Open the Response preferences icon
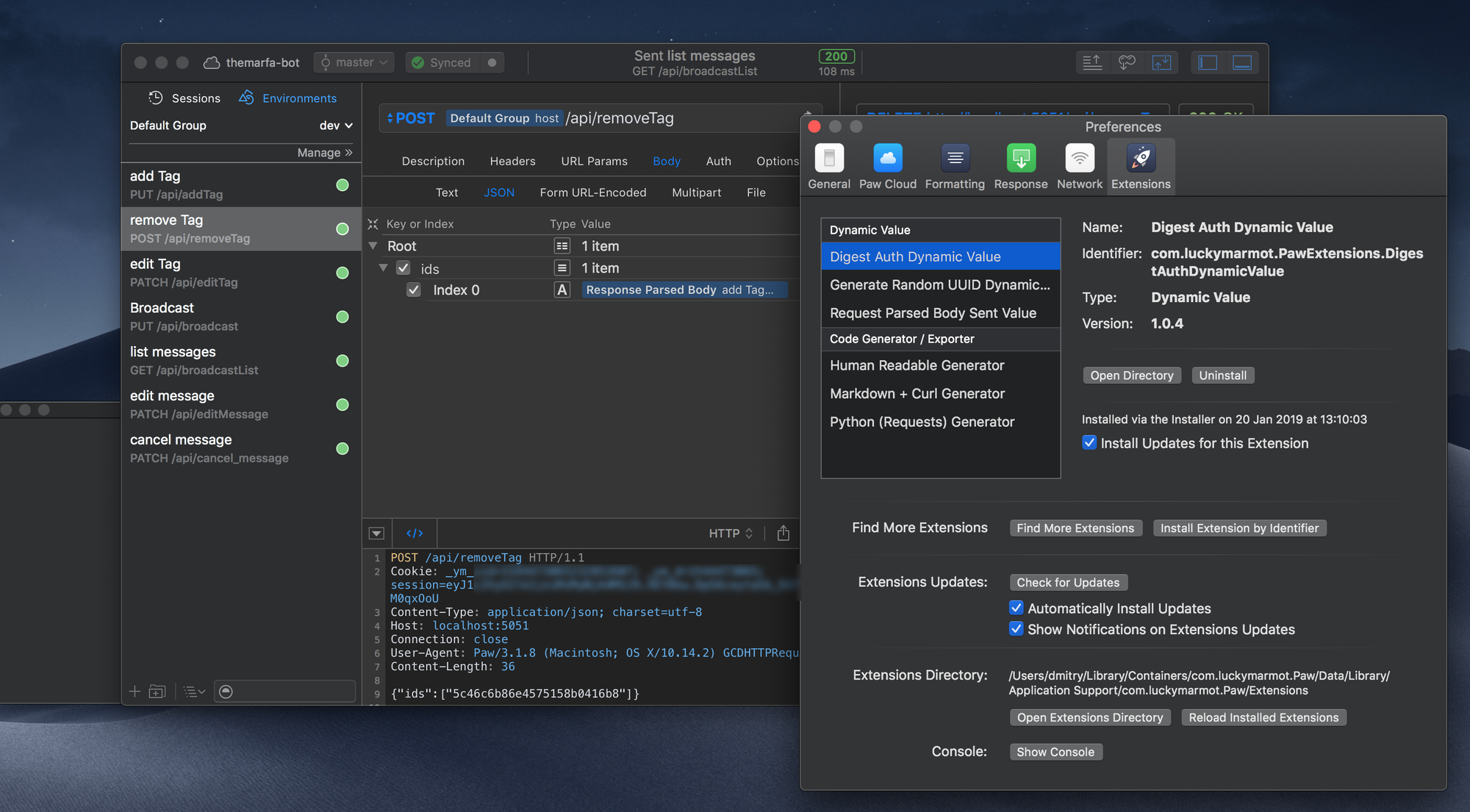This screenshot has height=812, width=1470. (1020, 159)
